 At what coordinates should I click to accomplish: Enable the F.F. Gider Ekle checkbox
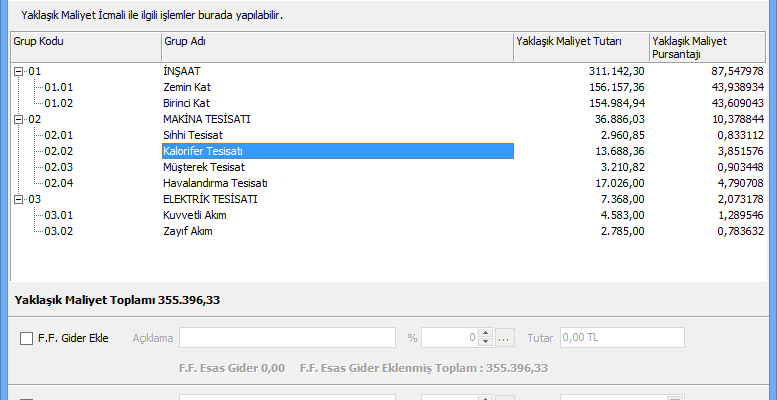pos(26,338)
